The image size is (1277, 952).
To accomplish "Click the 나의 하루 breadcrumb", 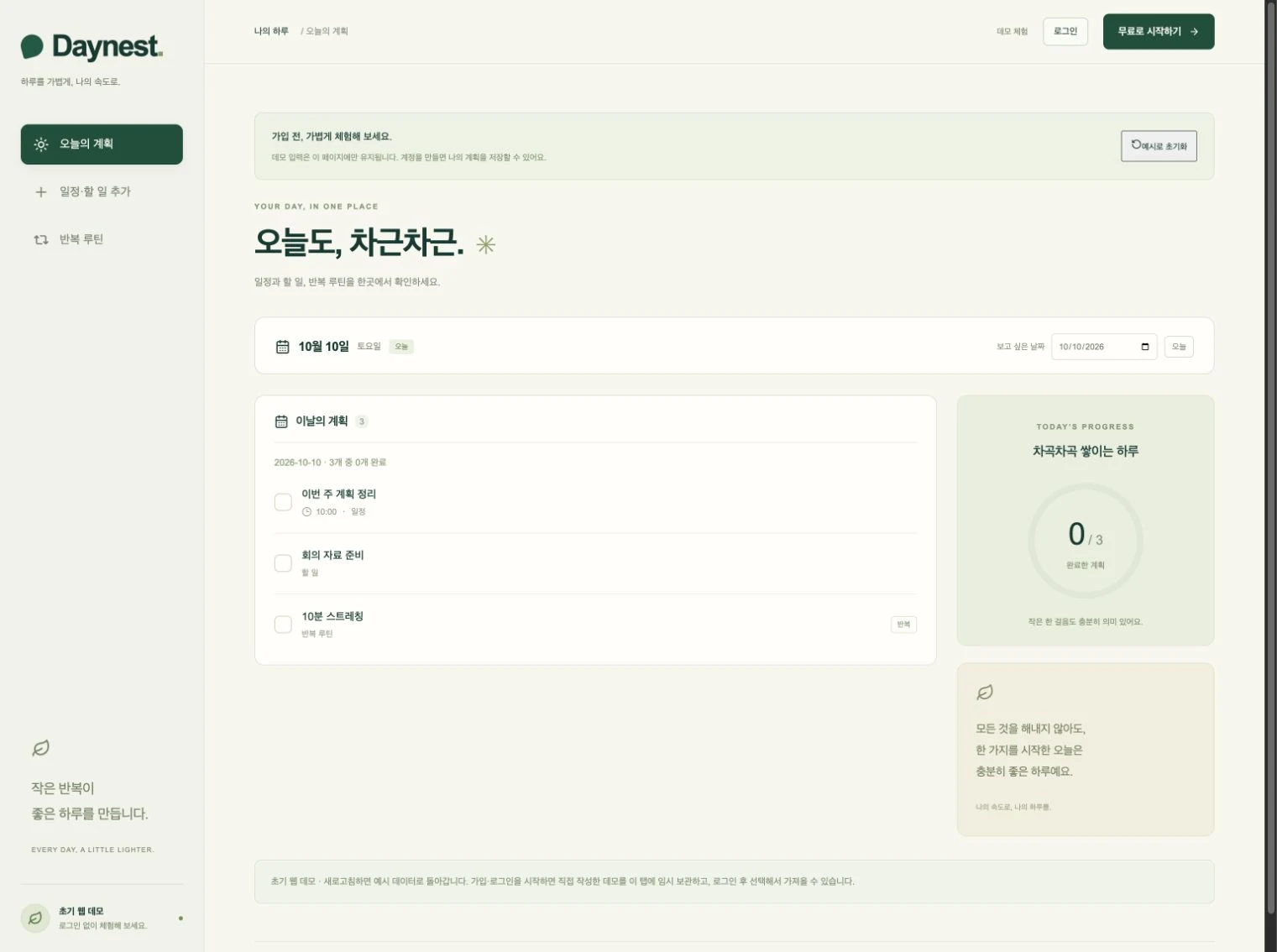I will 271,31.
